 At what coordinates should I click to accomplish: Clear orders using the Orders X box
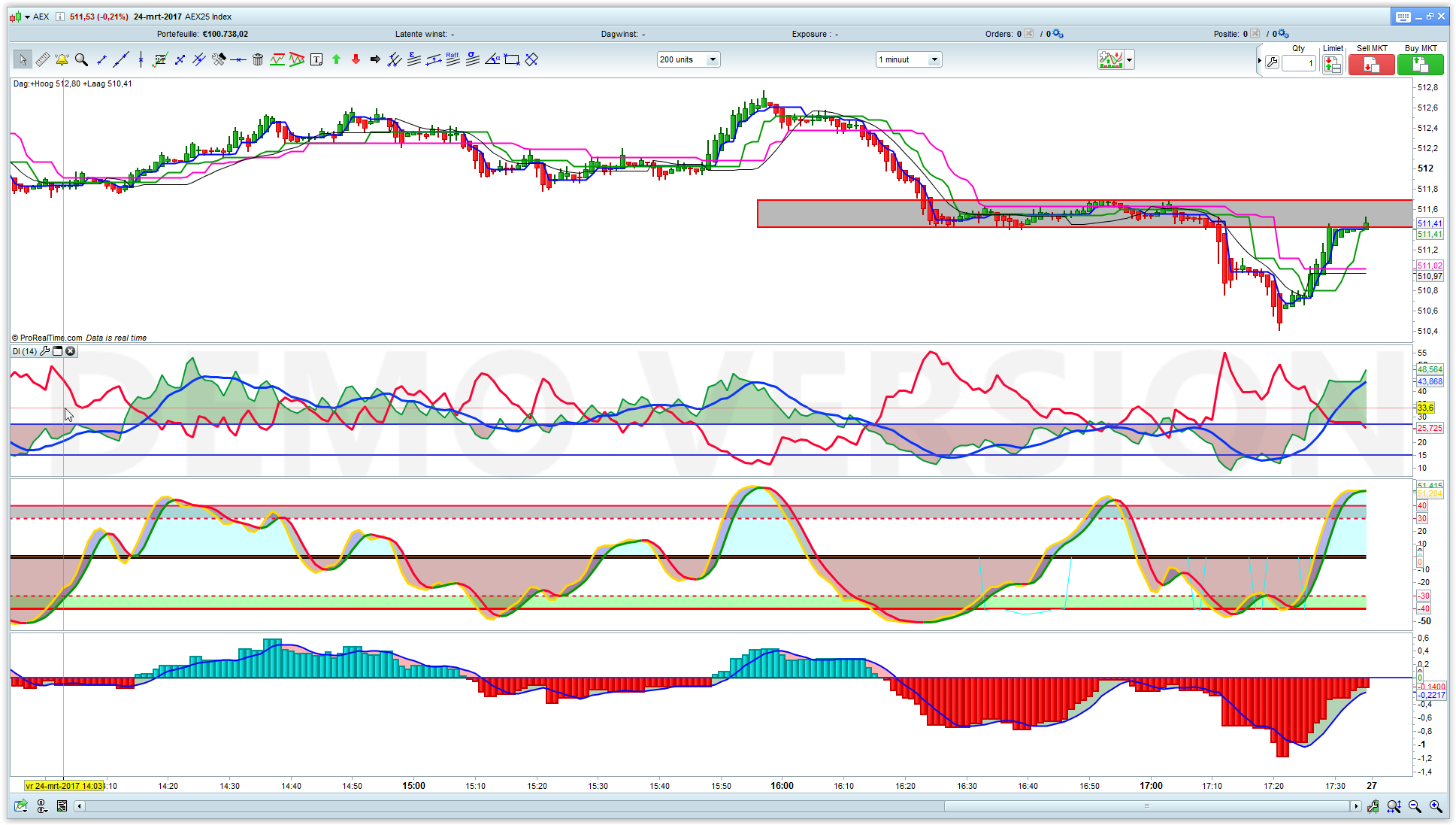point(1029,34)
